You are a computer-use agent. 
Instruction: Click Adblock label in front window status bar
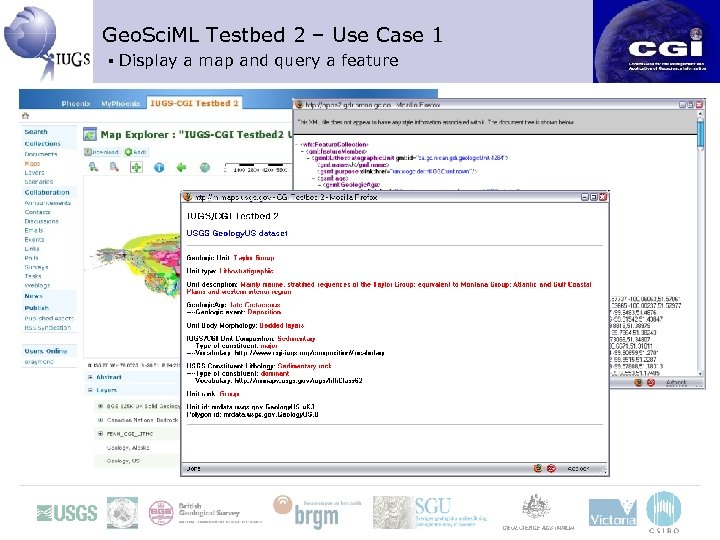click(578, 469)
